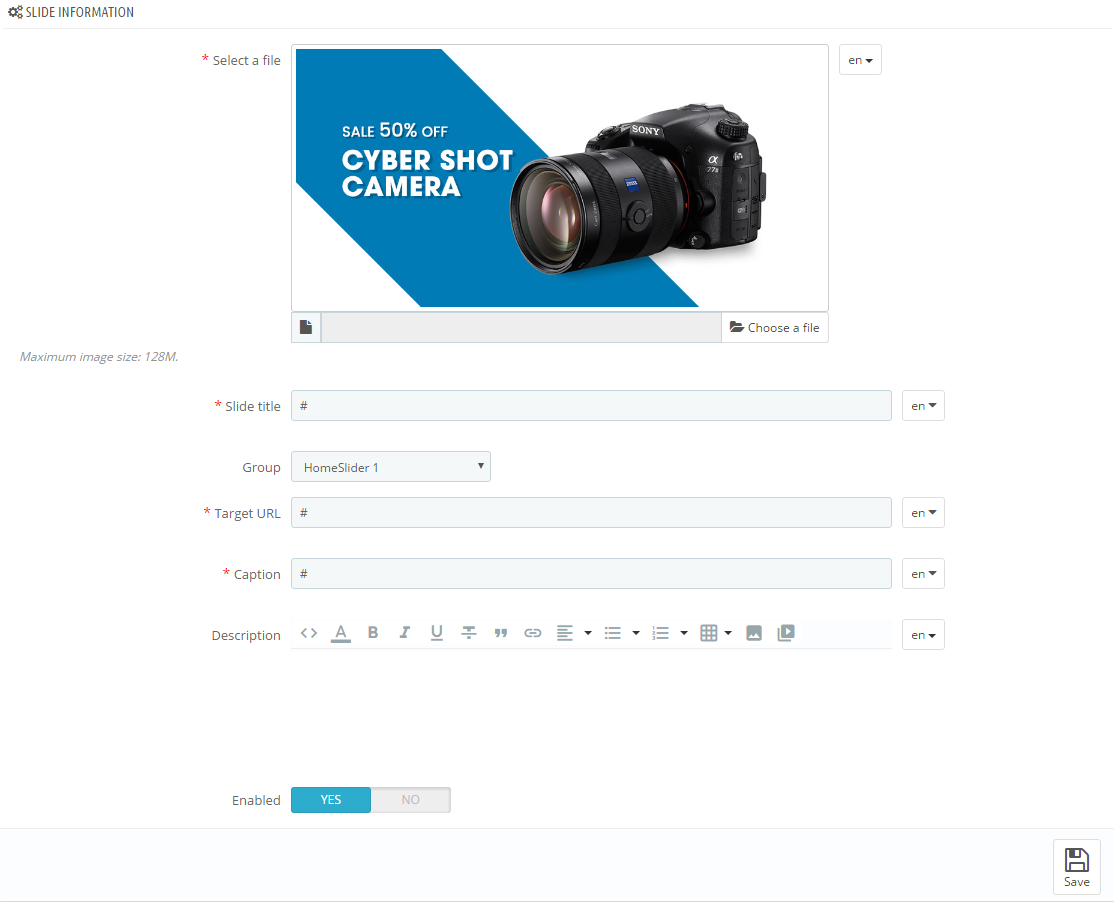
Task: Insert numbered list in Description
Action: pyautogui.click(x=661, y=633)
